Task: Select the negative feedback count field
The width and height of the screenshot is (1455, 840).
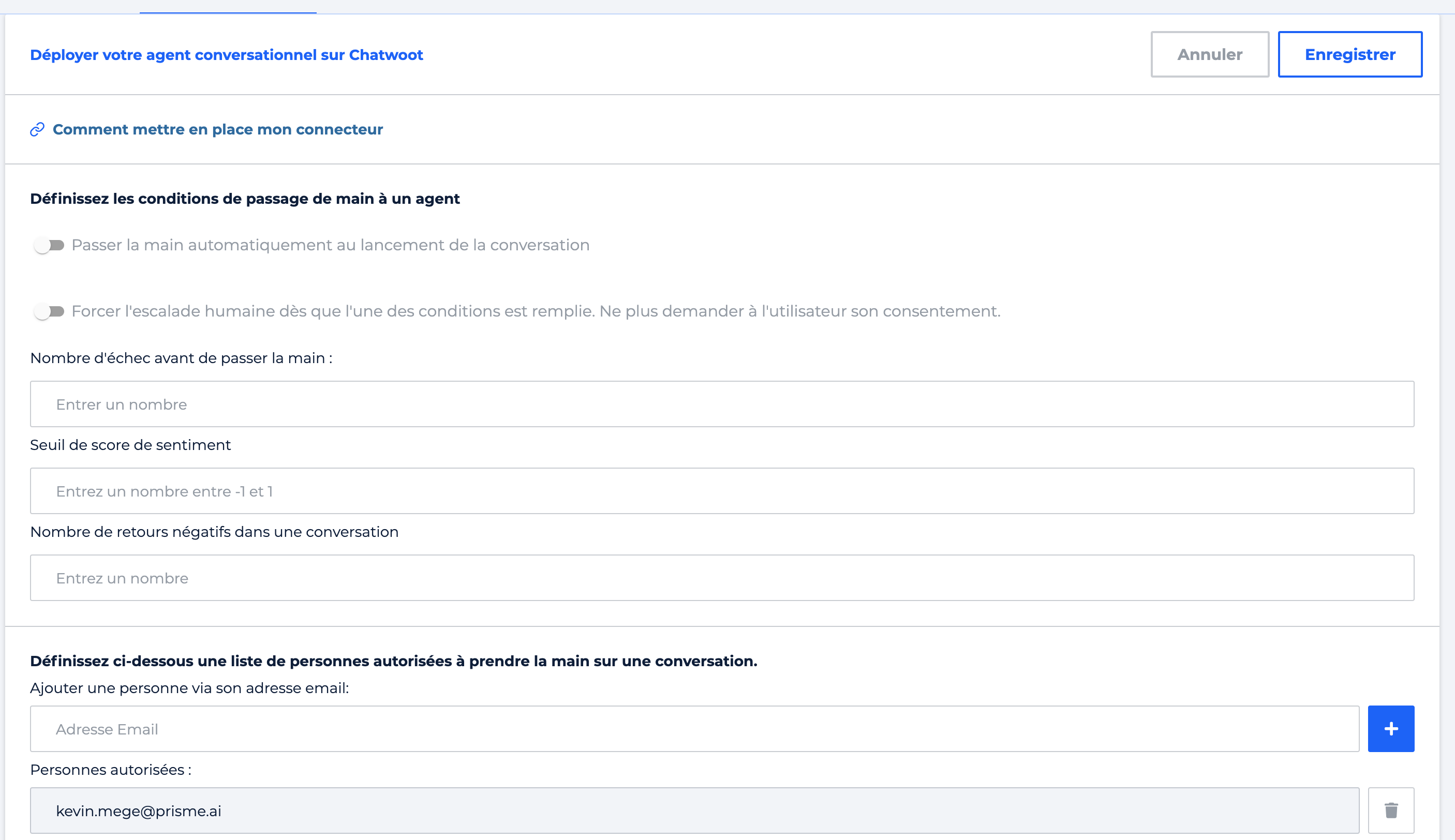Action: [x=722, y=578]
